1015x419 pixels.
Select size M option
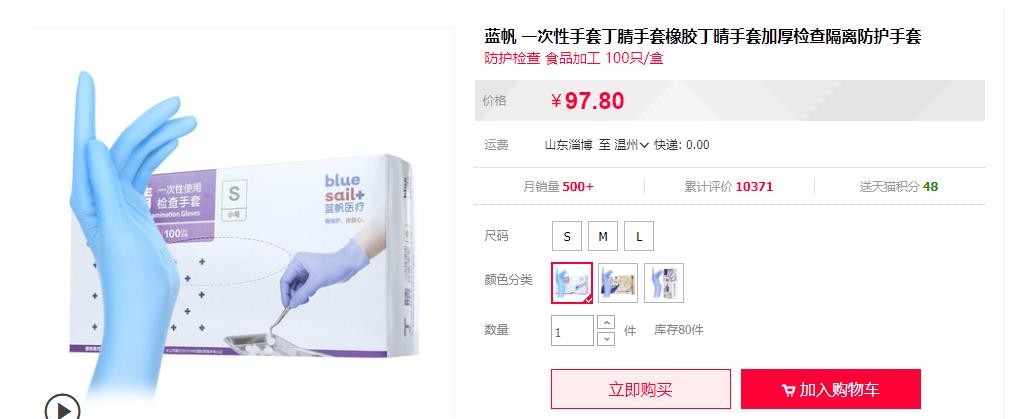pyautogui.click(x=603, y=236)
